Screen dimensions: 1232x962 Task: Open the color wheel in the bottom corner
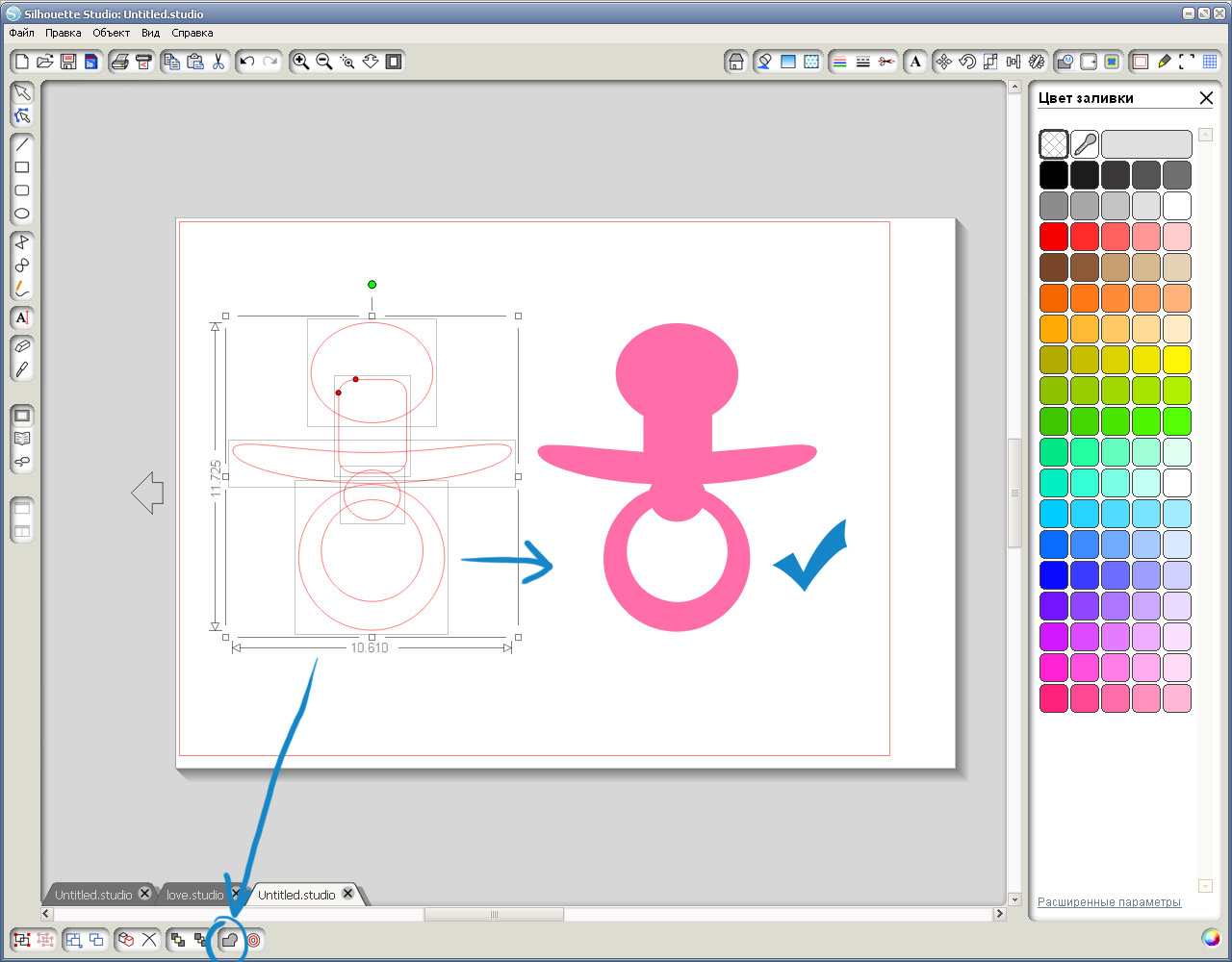click(1211, 938)
